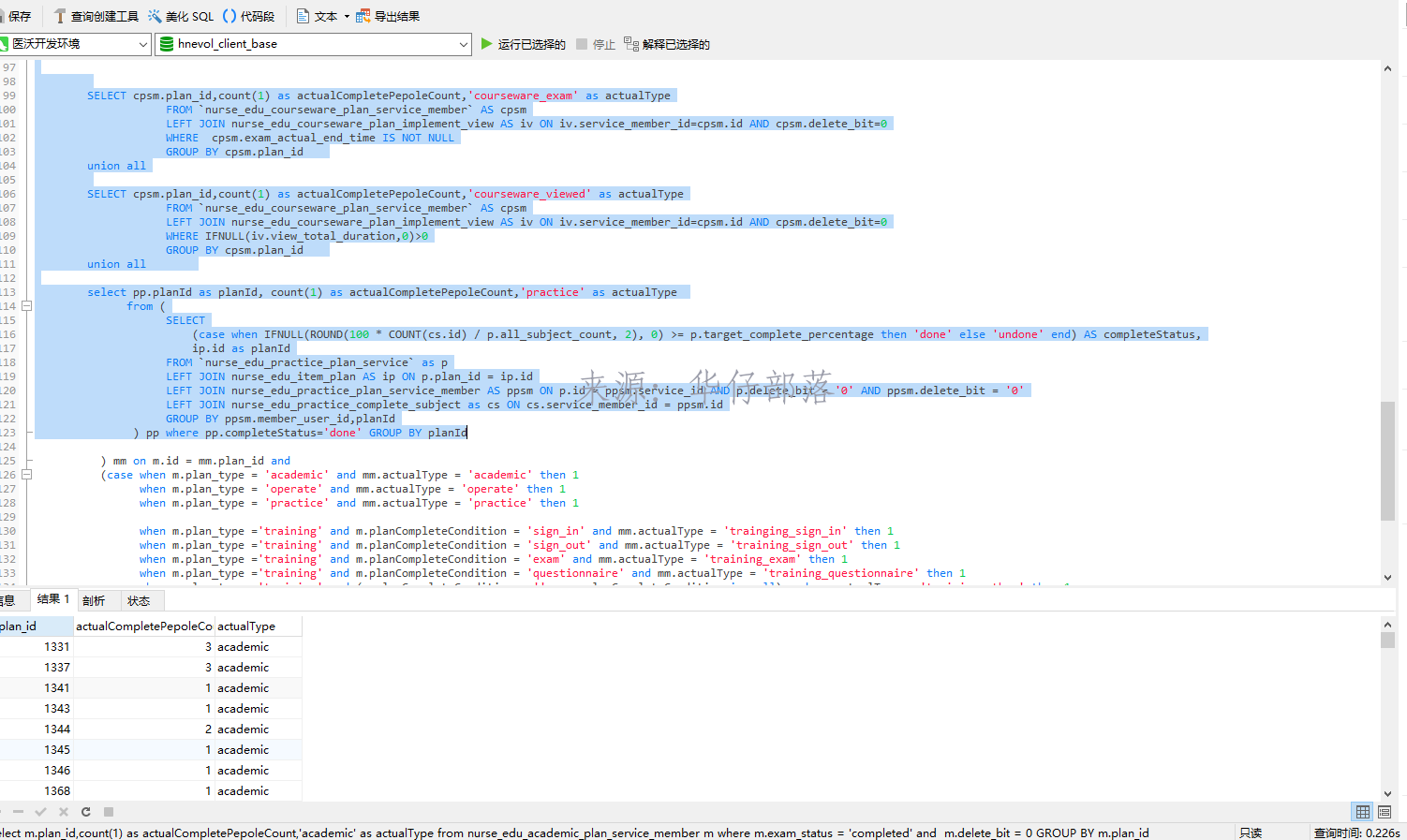Switch the results to form view

click(1385, 812)
